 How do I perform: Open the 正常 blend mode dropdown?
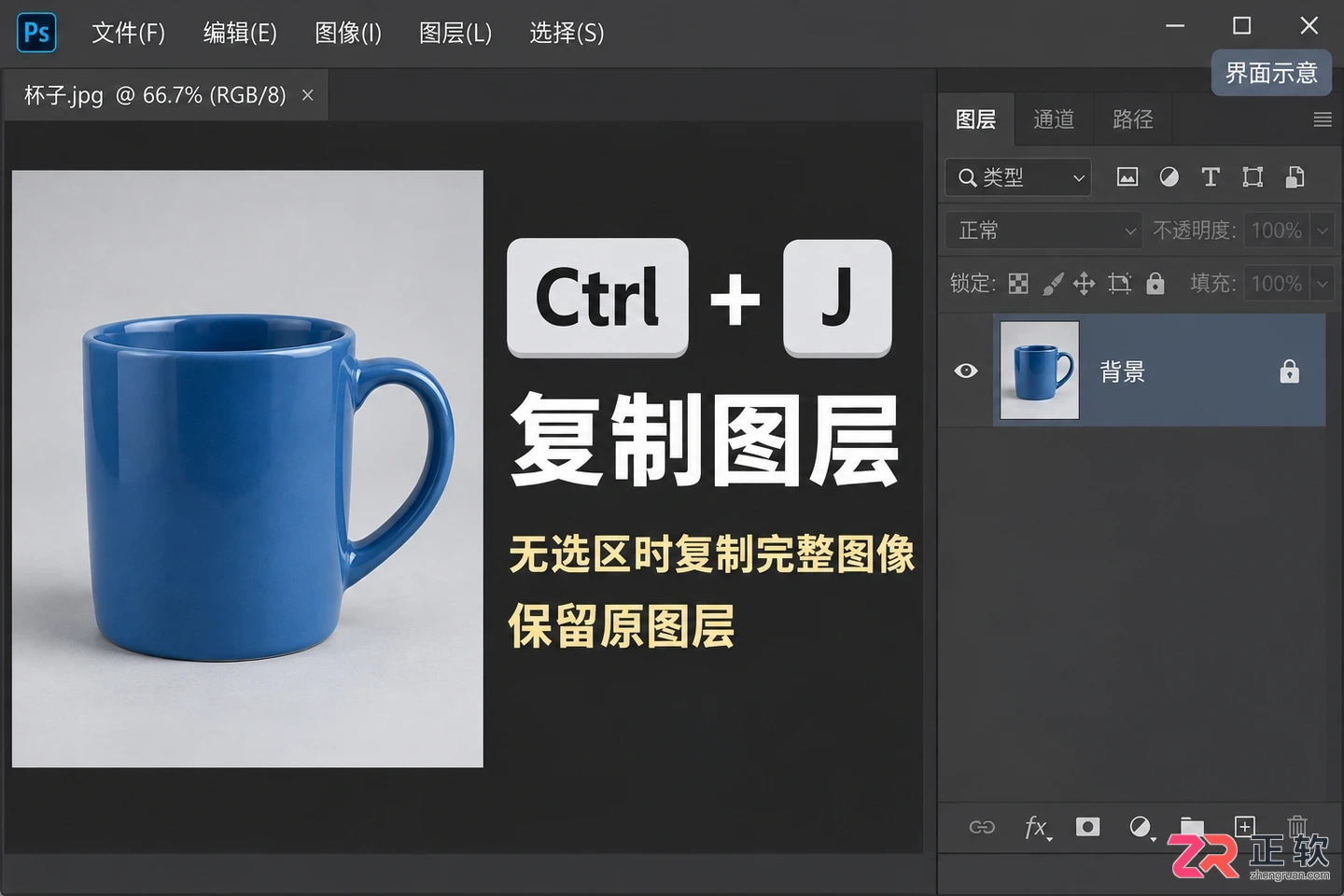coord(1043,231)
